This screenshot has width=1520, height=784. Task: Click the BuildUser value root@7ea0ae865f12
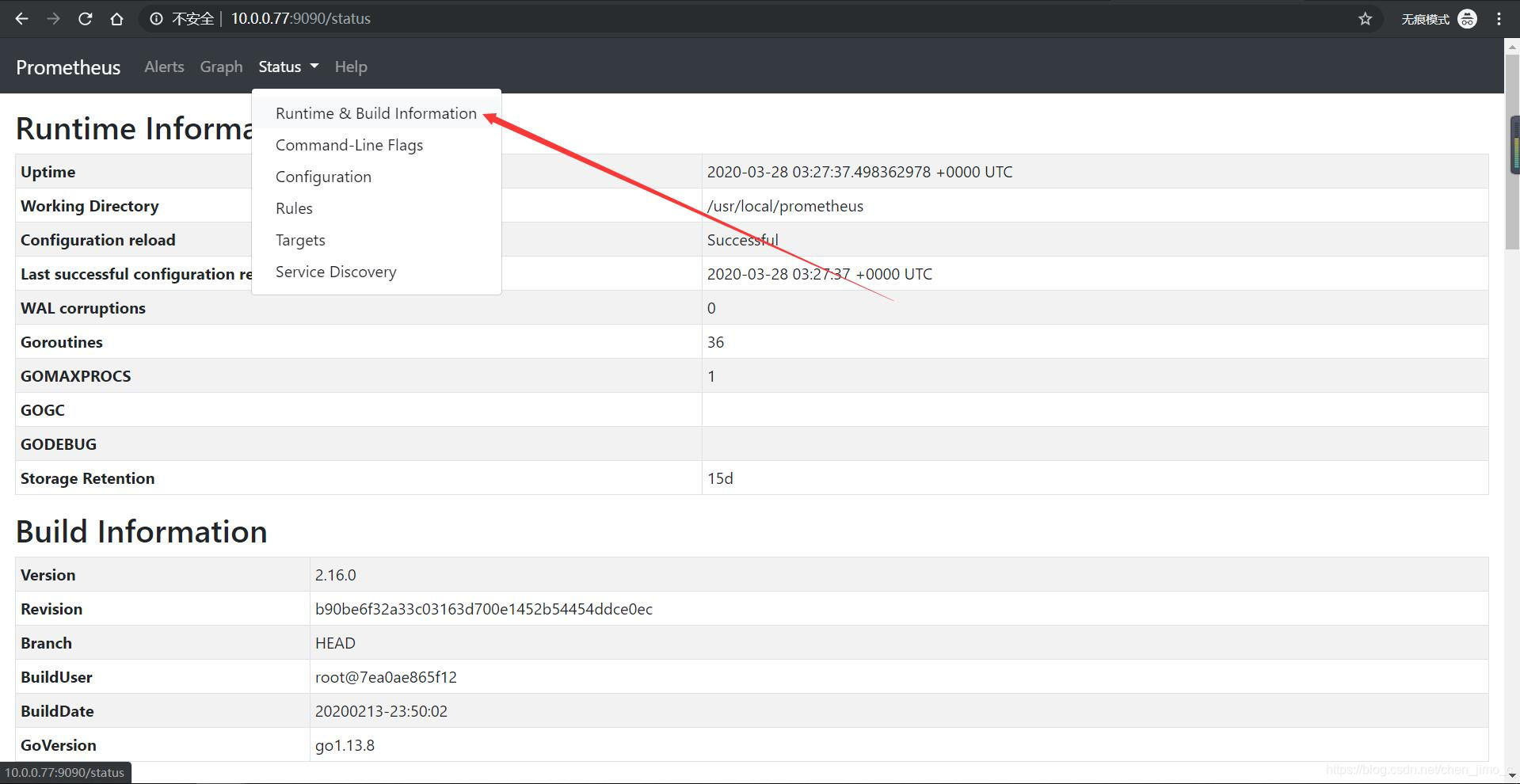[386, 677]
